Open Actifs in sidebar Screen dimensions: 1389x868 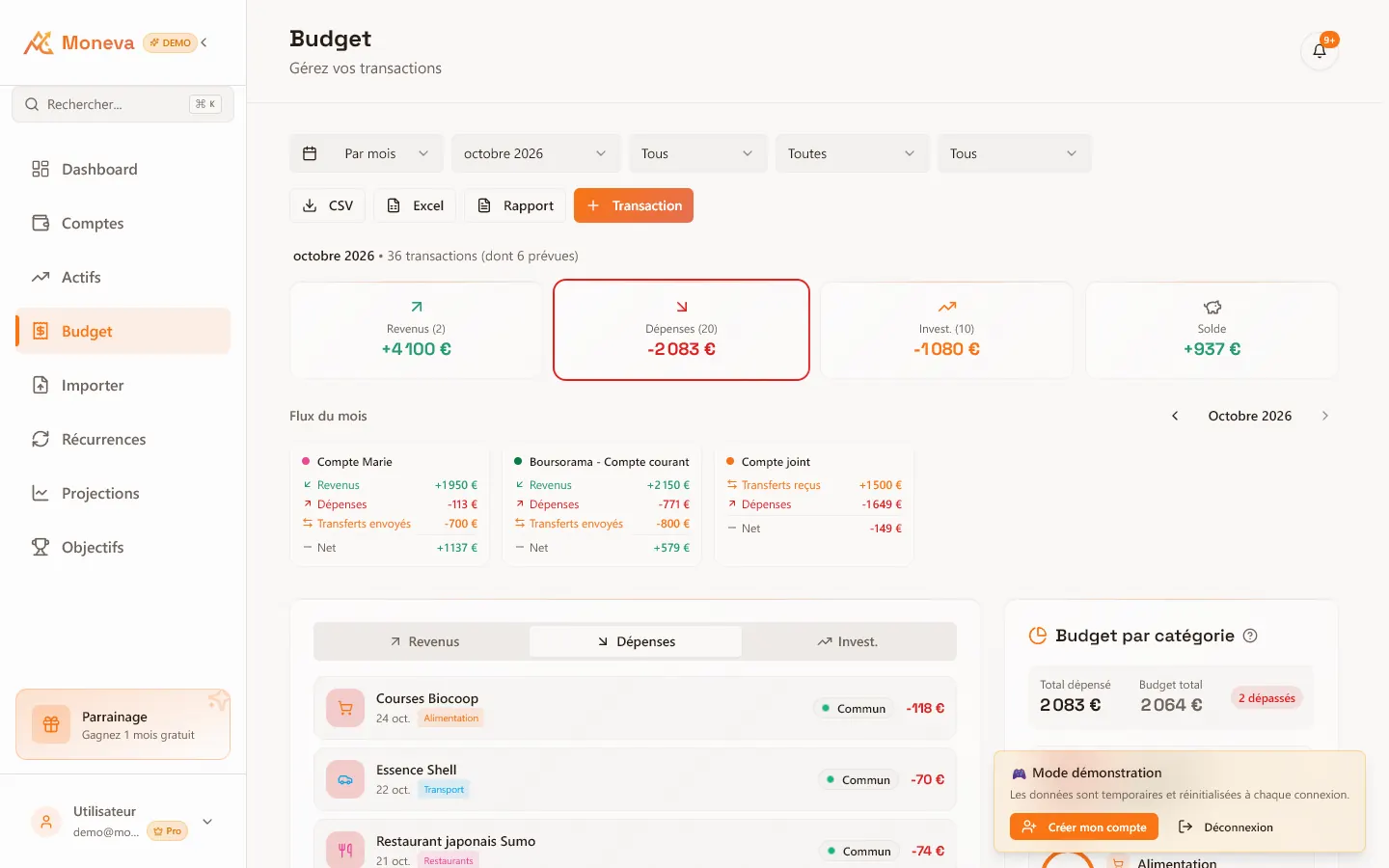(x=123, y=277)
